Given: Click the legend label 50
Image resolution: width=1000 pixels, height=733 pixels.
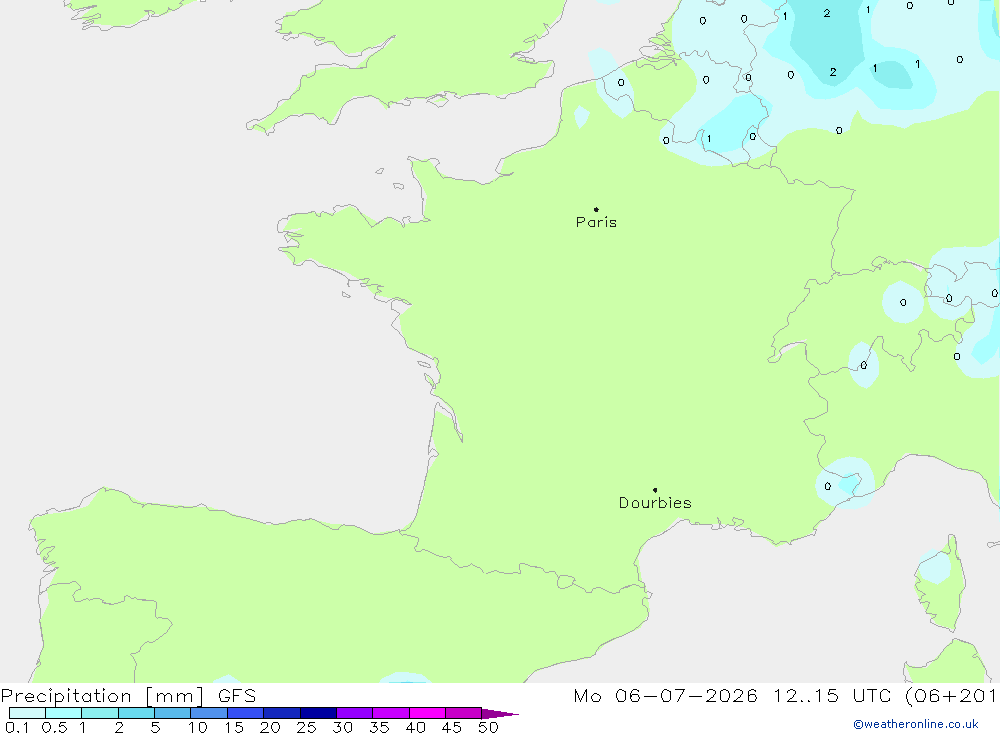Looking at the screenshot, I should tap(488, 727).
